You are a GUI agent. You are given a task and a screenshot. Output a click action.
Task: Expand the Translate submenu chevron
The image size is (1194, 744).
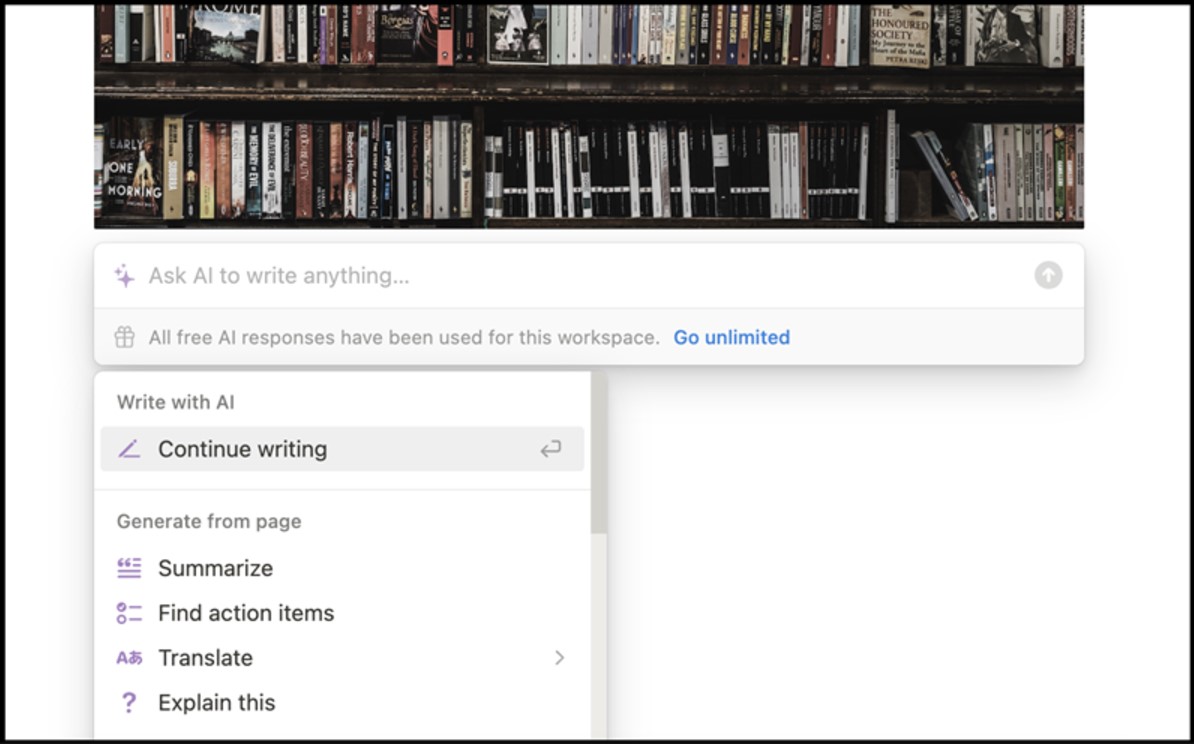point(560,658)
